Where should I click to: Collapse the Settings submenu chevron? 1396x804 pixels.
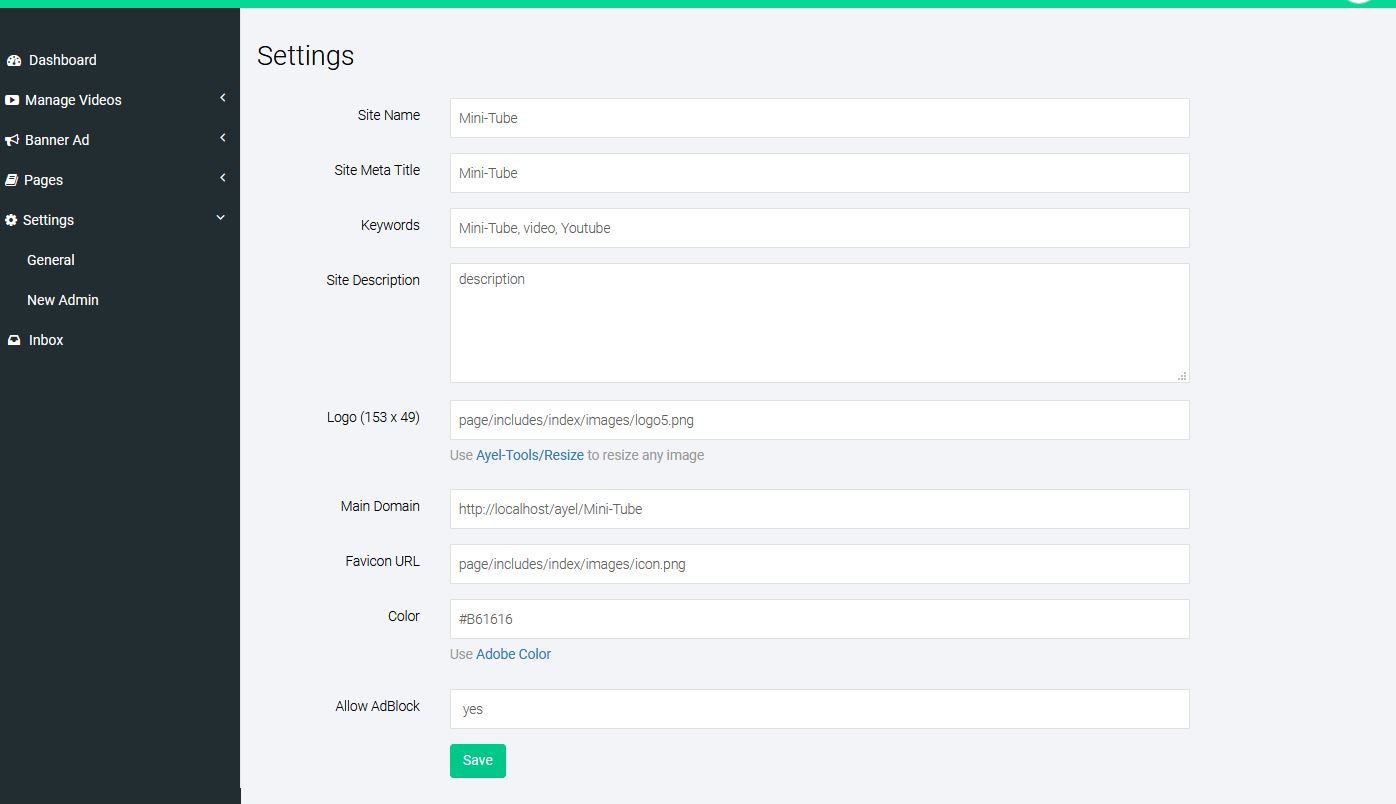click(221, 218)
